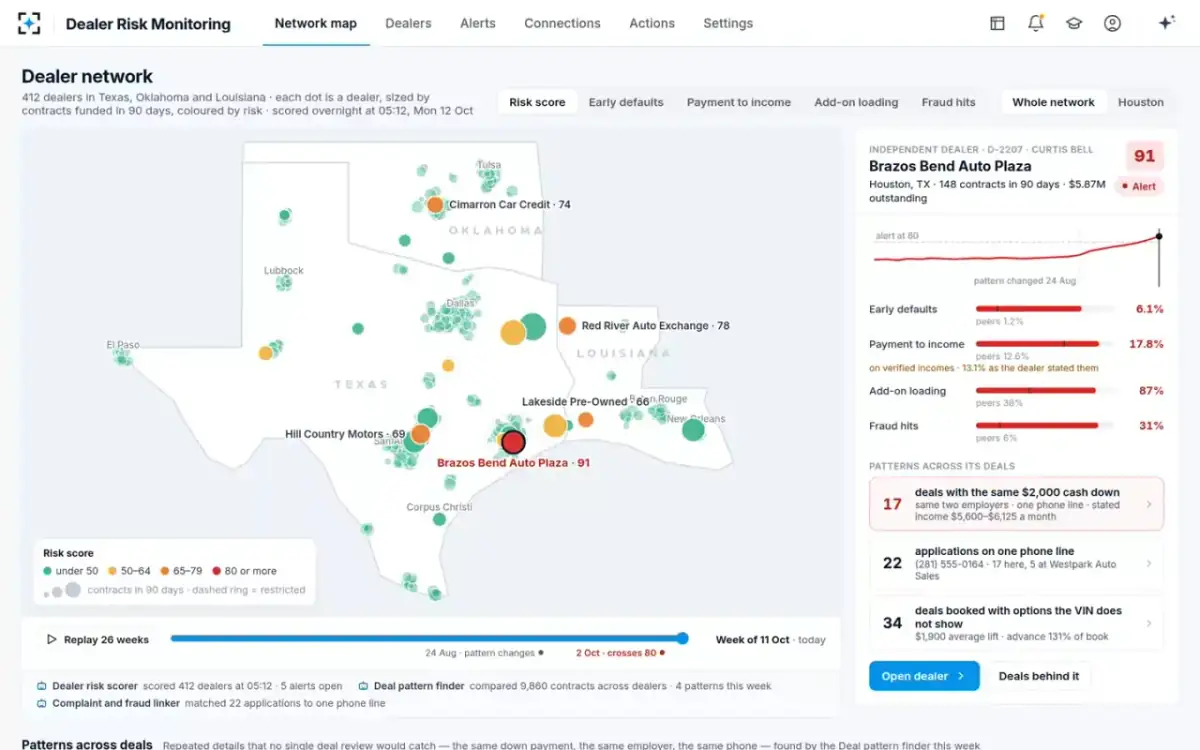
Task: Open the layout panel icon in header
Action: click(997, 23)
